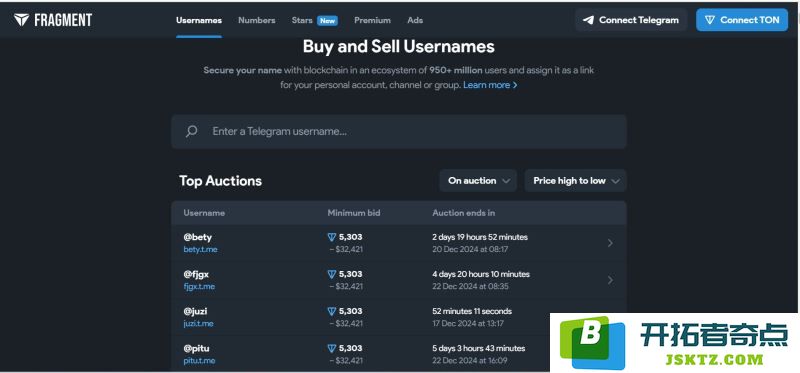The width and height of the screenshot is (800, 373).
Task: Click the Connect Telegram button
Action: pyautogui.click(x=631, y=20)
